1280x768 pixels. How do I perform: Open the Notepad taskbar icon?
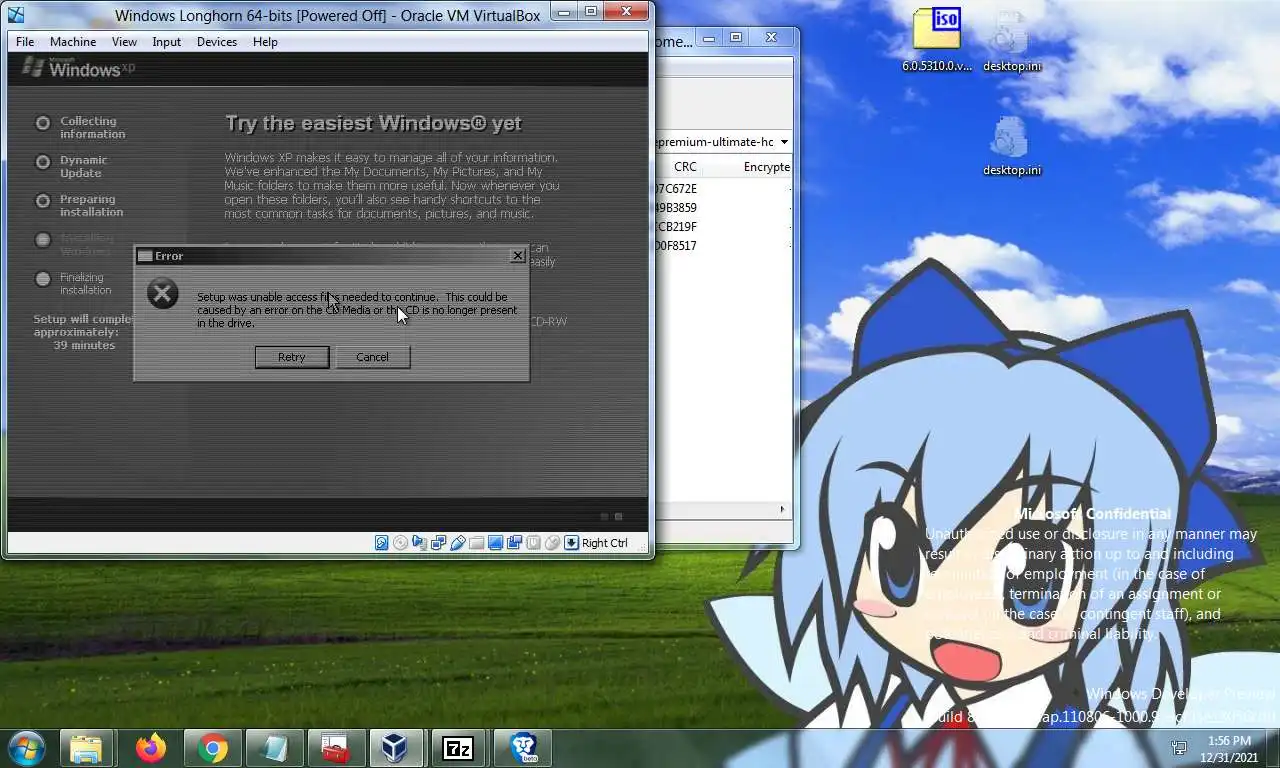[x=273, y=748]
